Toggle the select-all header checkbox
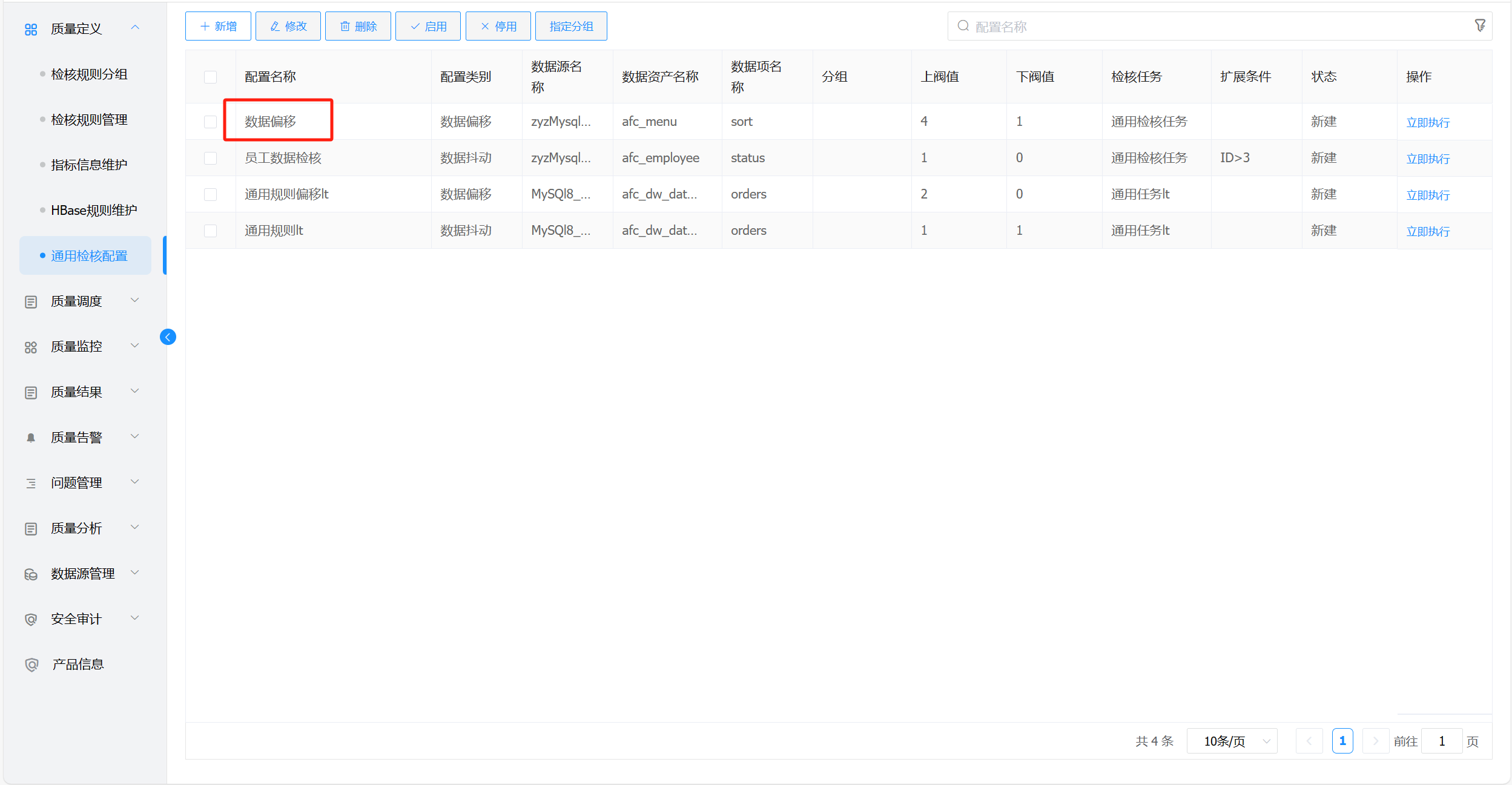Image resolution: width=1512 pixels, height=785 pixels. (x=210, y=77)
